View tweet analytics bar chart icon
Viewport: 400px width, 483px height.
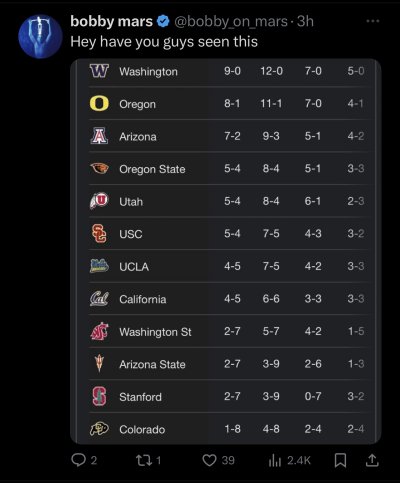(275, 461)
